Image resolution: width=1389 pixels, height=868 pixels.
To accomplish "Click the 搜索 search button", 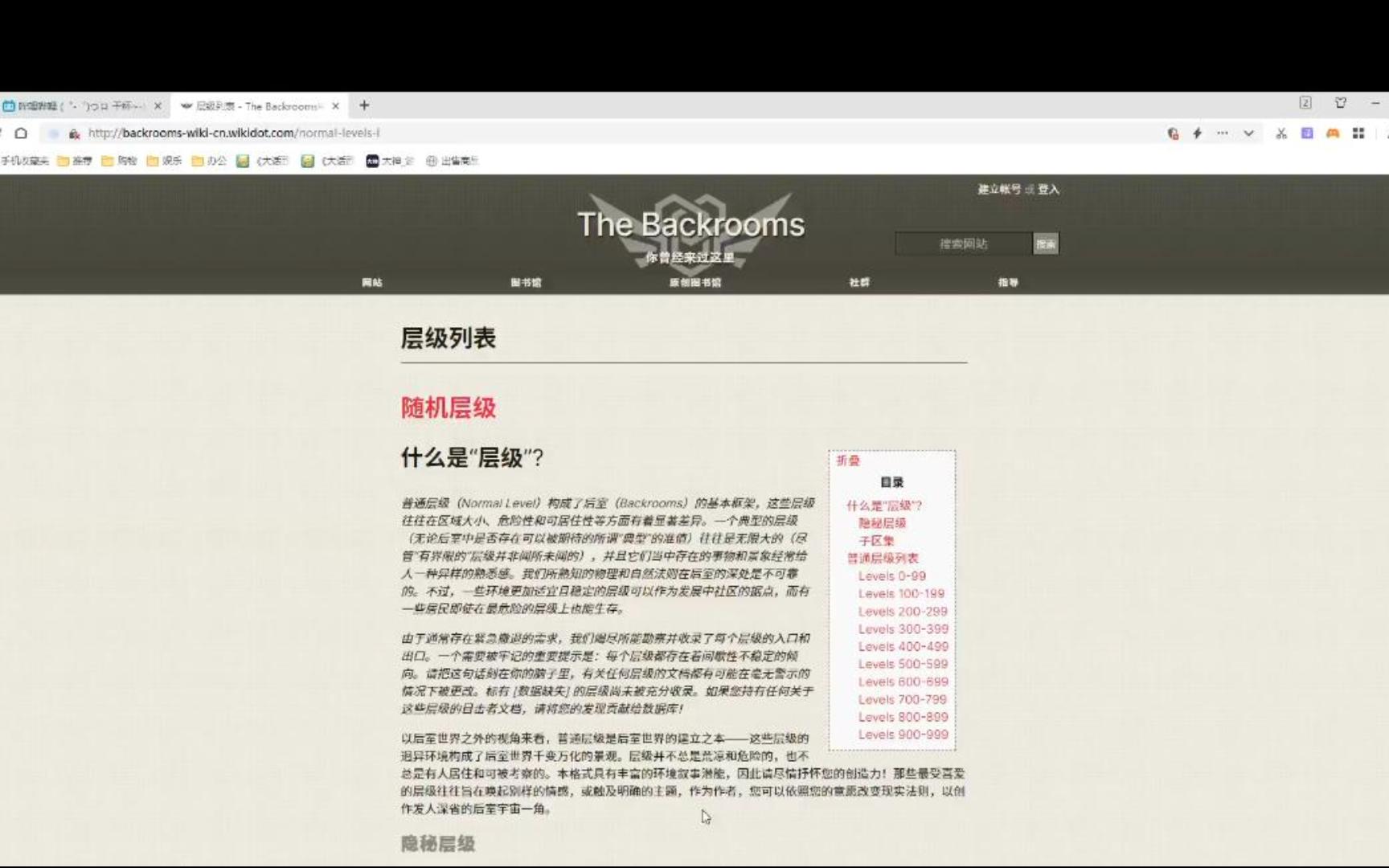I will pos(1046,244).
